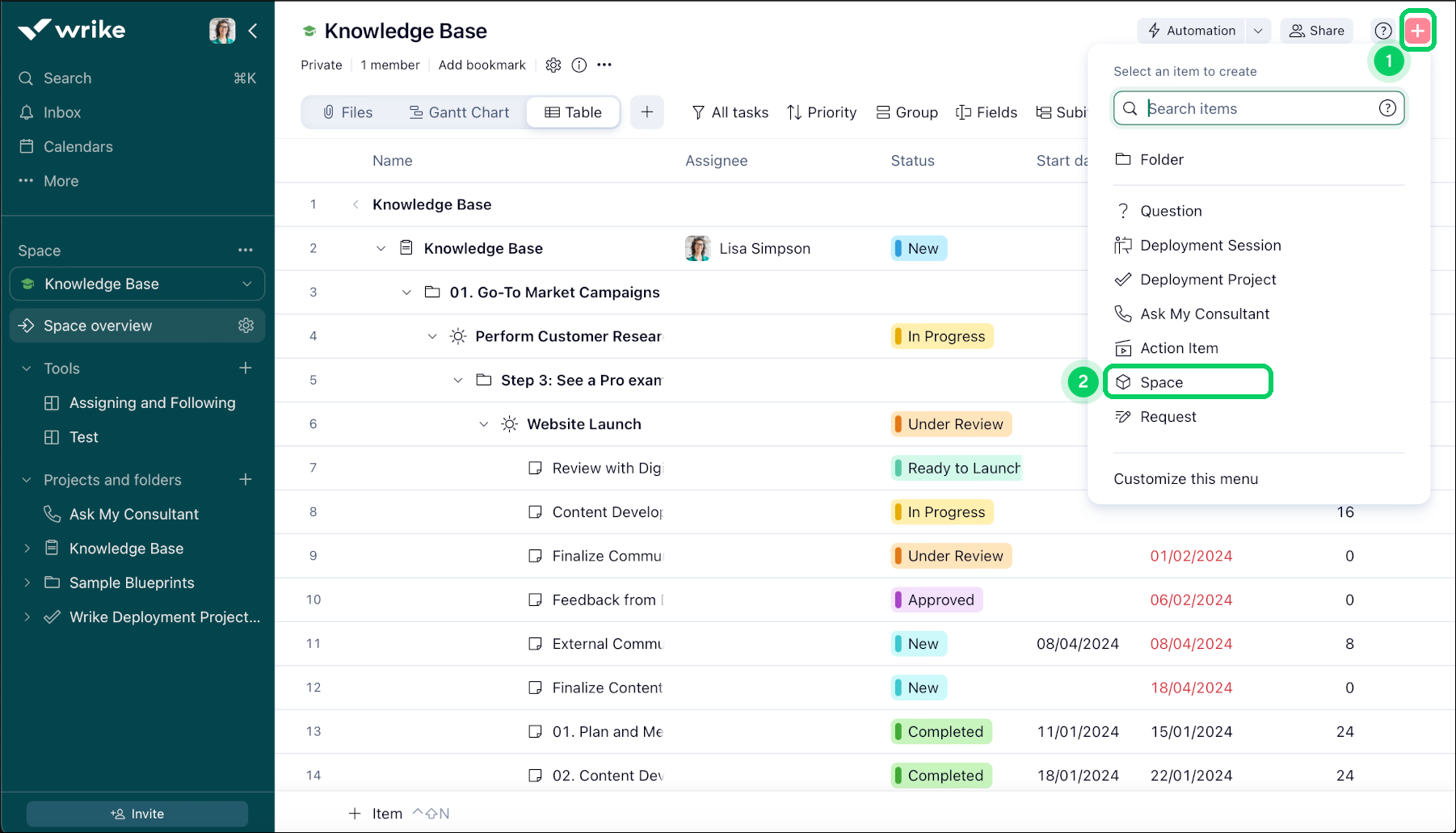1456x833 pixels.
Task: Collapse the 01. Go-To Market Campaigns folder
Action: (406, 292)
